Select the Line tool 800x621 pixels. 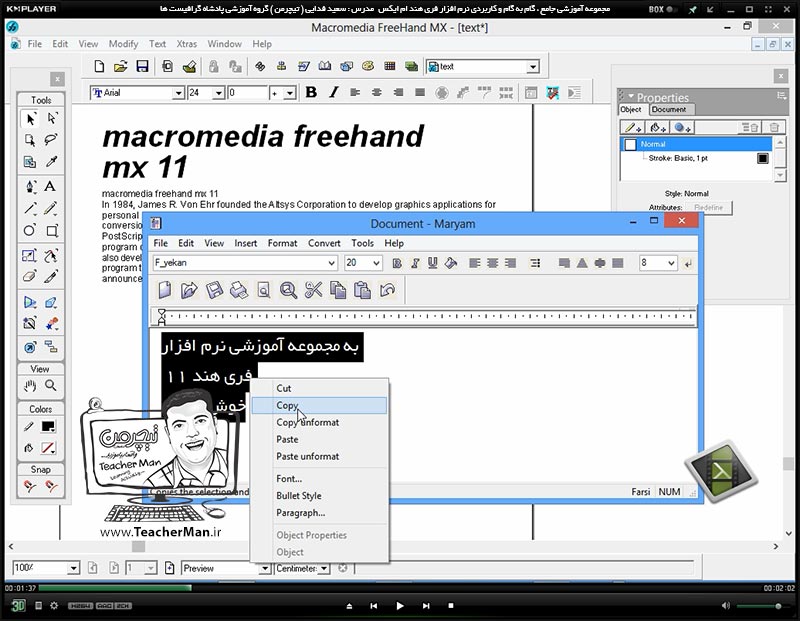click(30, 209)
